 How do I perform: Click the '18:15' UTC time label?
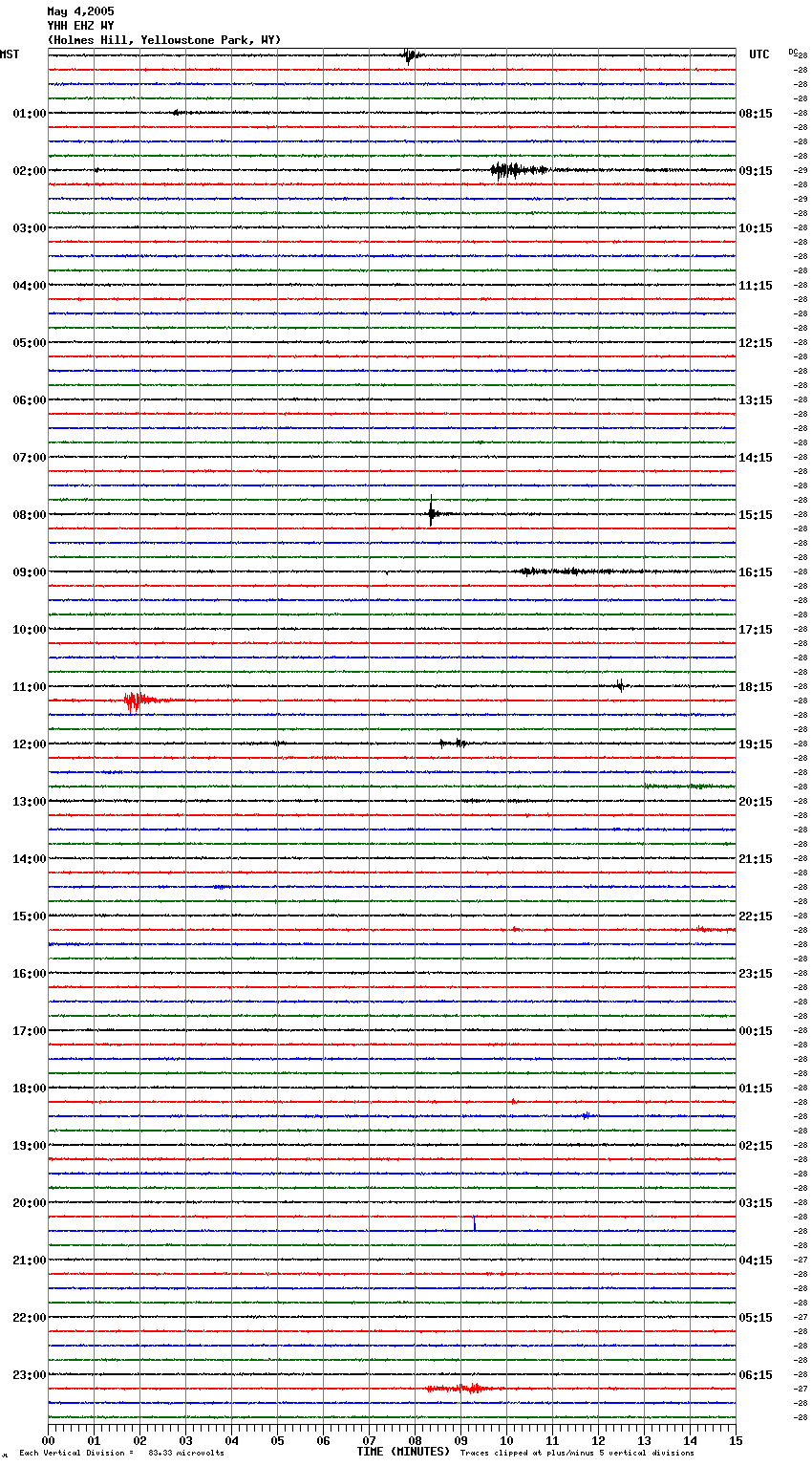click(756, 687)
